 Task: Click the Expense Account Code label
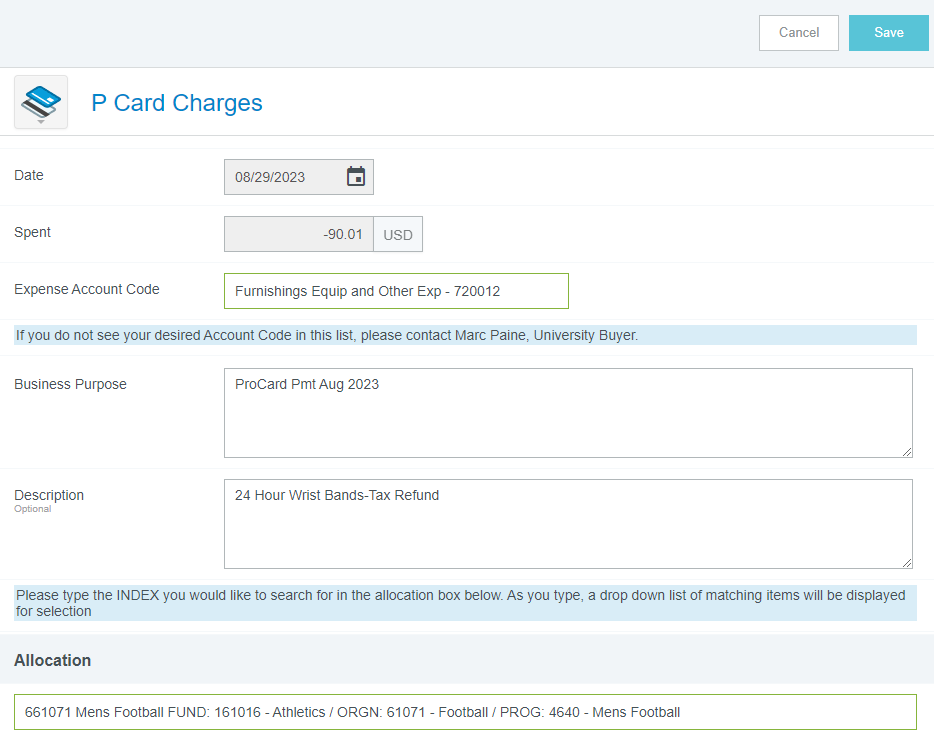coord(87,289)
